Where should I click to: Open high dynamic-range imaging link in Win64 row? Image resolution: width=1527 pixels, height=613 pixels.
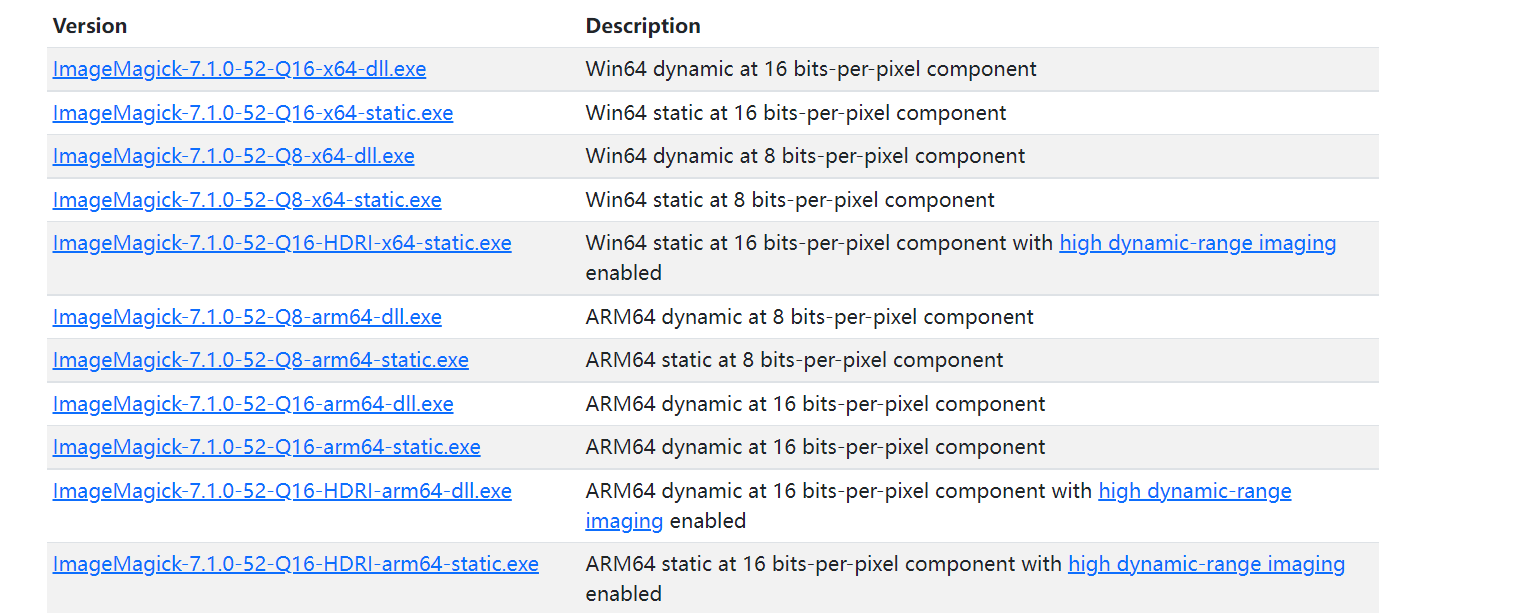pyautogui.click(x=1197, y=243)
